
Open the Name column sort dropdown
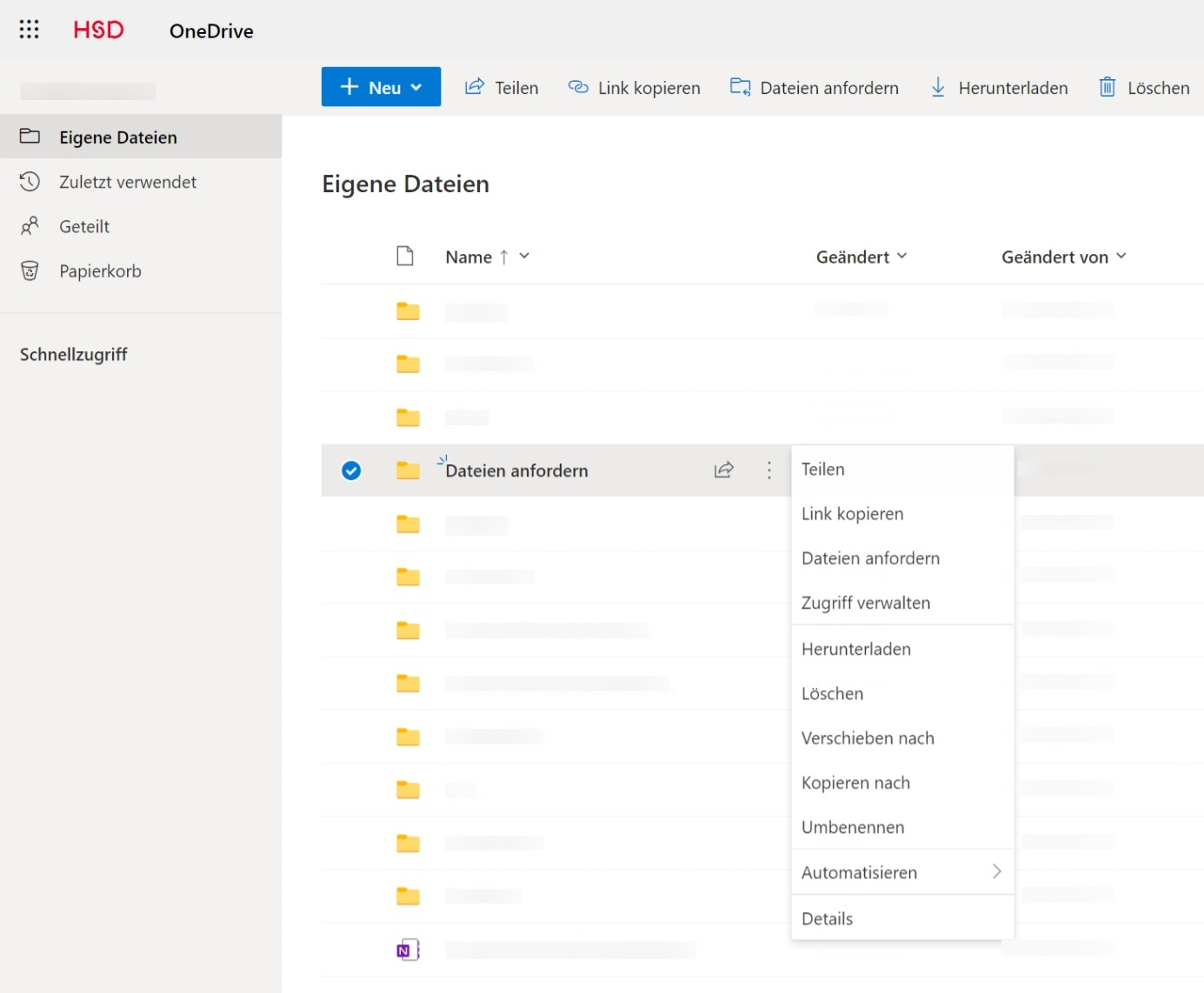[x=524, y=257]
